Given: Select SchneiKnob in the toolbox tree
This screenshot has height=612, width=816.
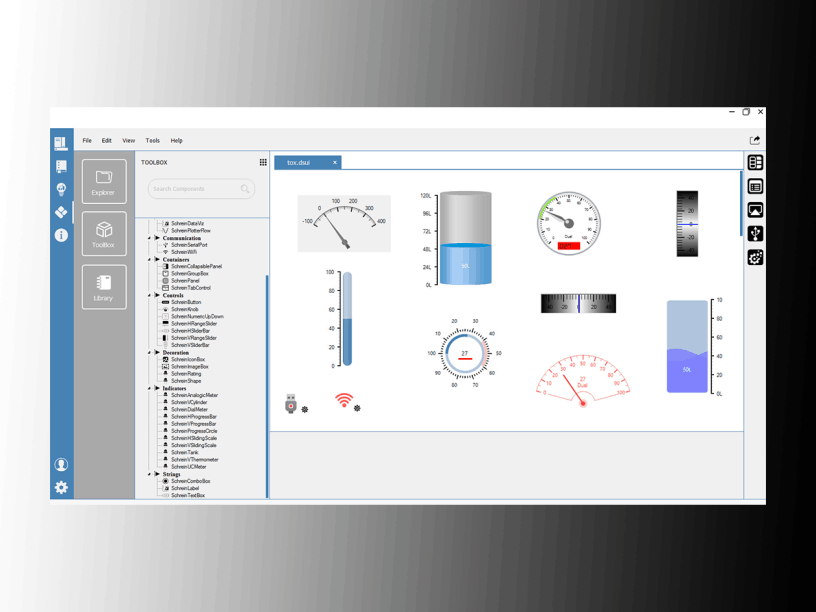Looking at the screenshot, I should point(185,309).
